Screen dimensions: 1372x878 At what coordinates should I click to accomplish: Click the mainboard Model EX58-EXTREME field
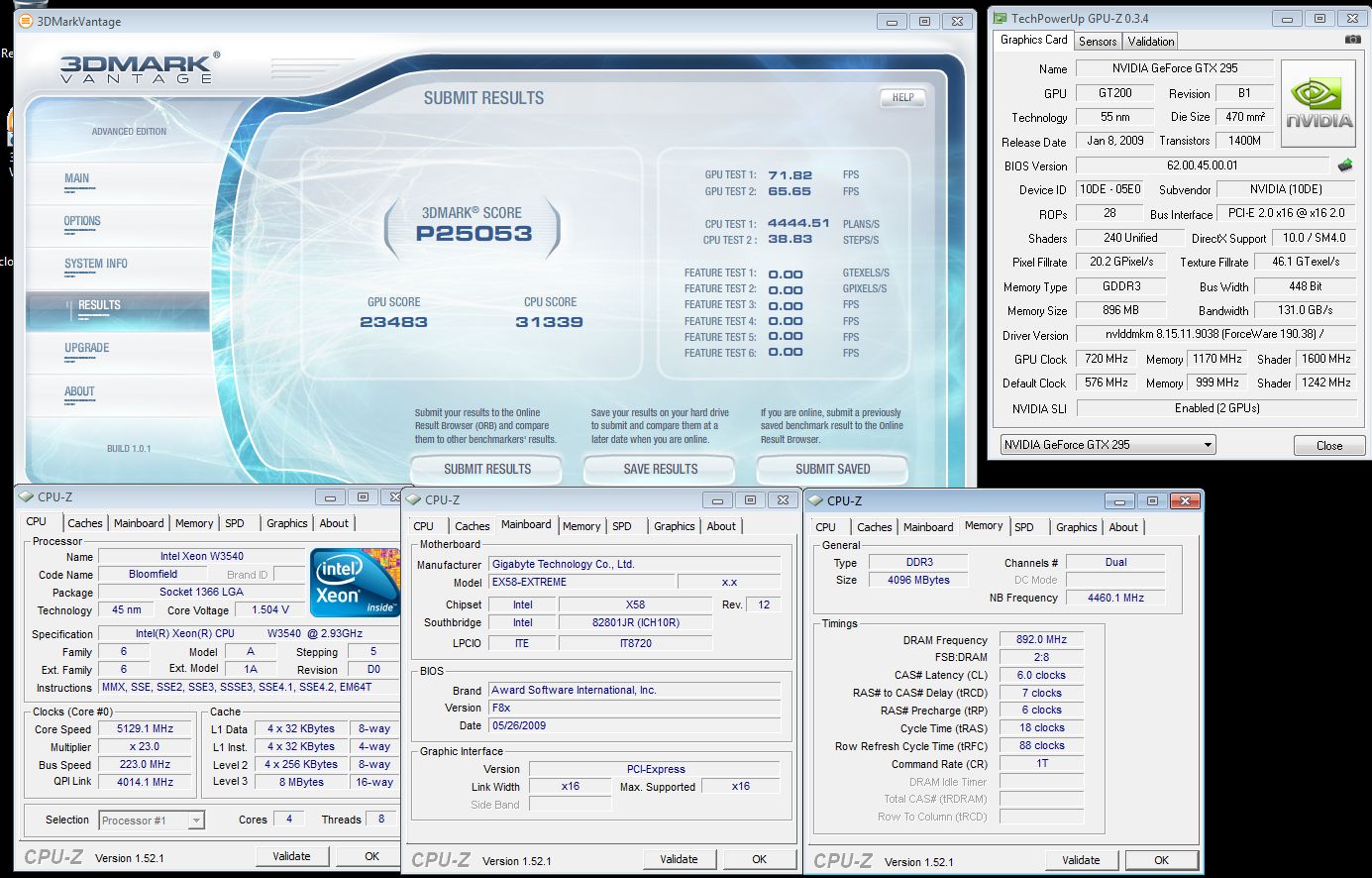[x=582, y=583]
